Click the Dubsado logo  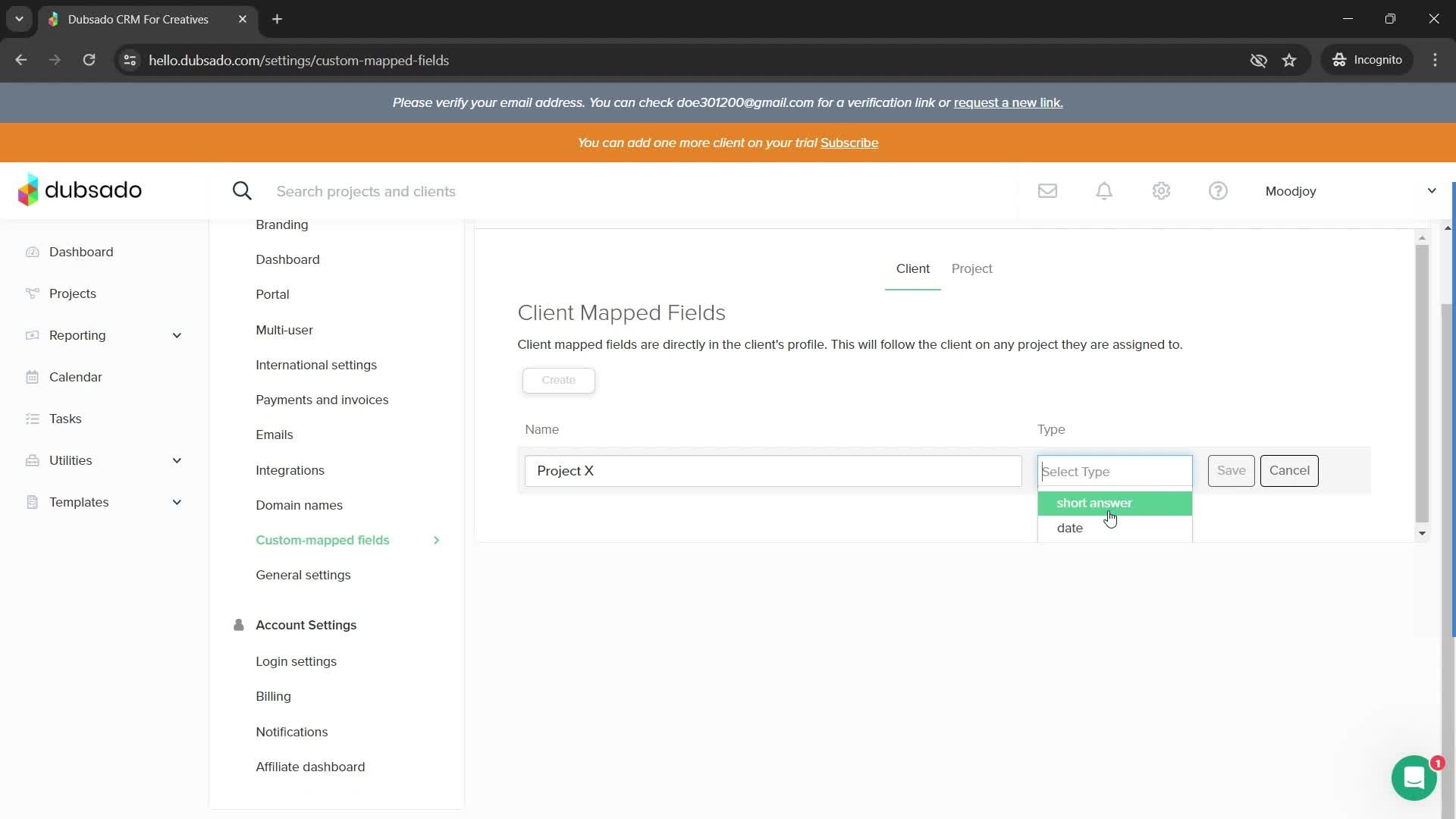[x=80, y=190]
